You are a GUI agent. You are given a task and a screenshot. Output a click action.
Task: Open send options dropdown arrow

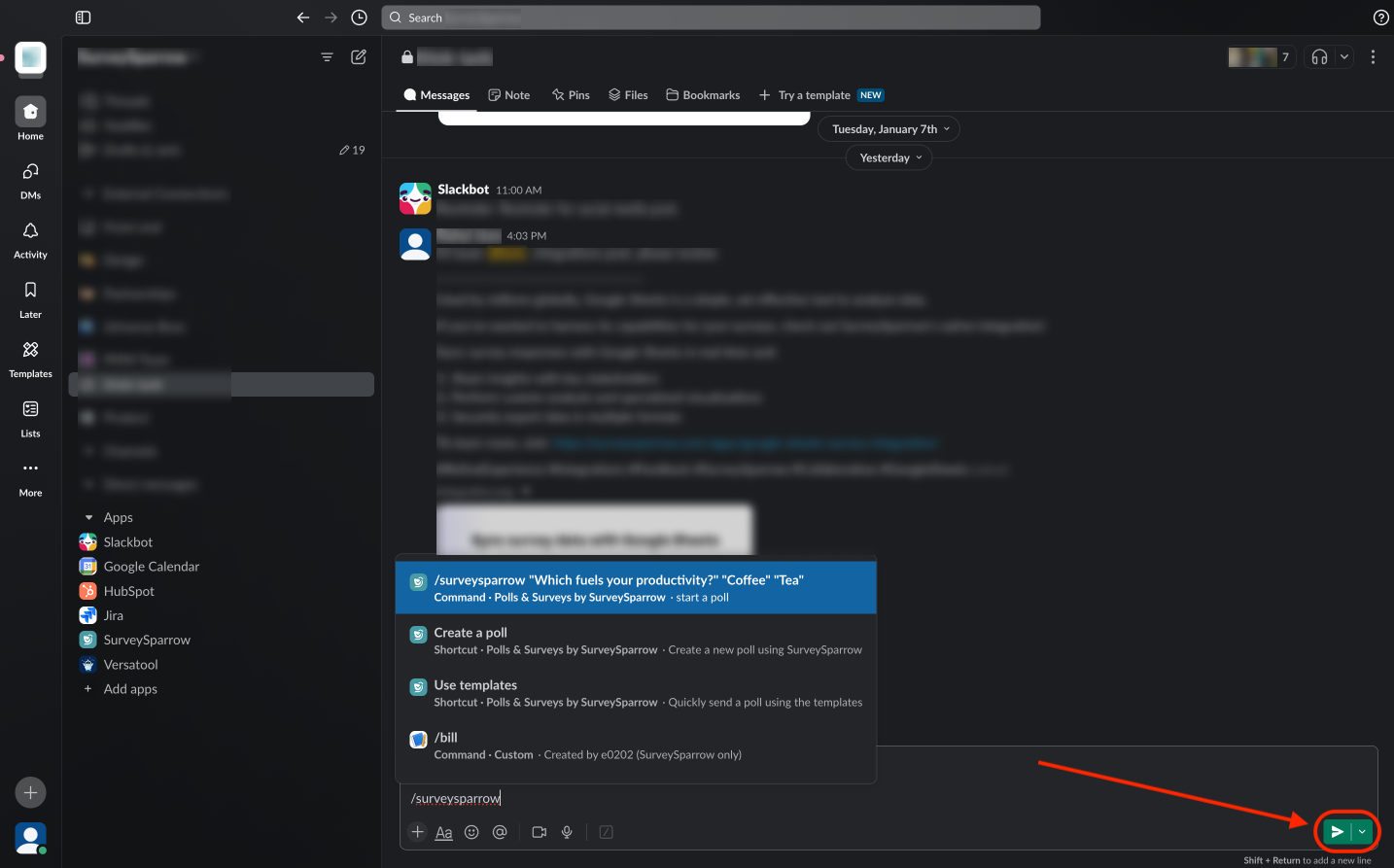coord(1362,832)
